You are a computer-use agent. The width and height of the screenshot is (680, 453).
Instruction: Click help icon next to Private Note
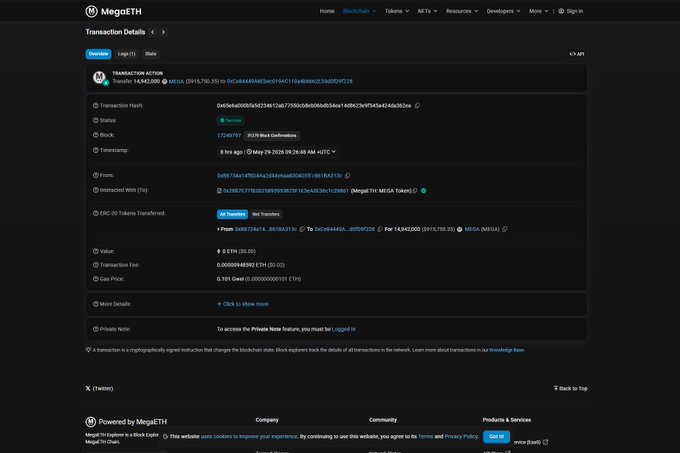[x=95, y=329]
